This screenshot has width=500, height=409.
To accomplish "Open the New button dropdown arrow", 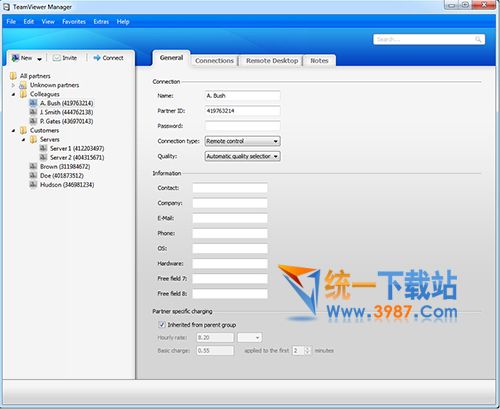I will pyautogui.click(x=39, y=59).
